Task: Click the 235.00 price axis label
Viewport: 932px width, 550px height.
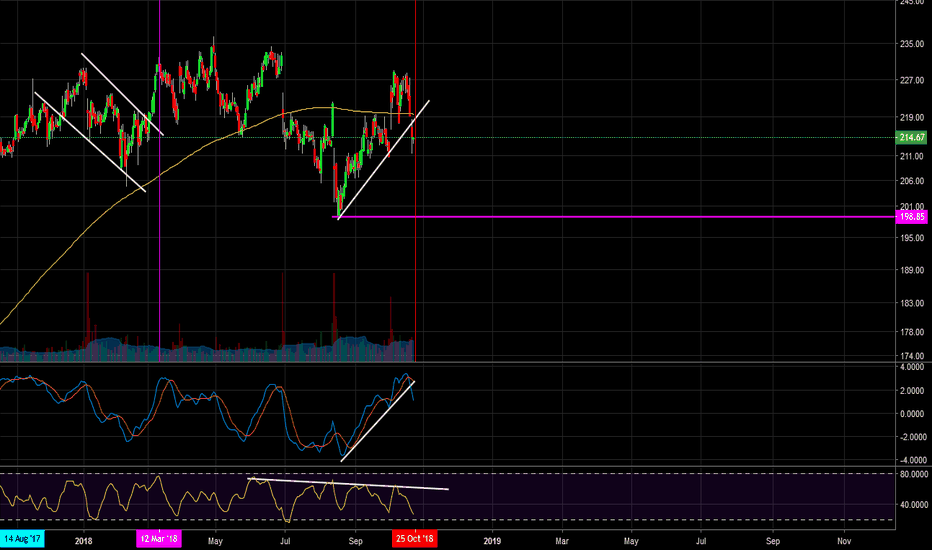Action: pos(912,44)
